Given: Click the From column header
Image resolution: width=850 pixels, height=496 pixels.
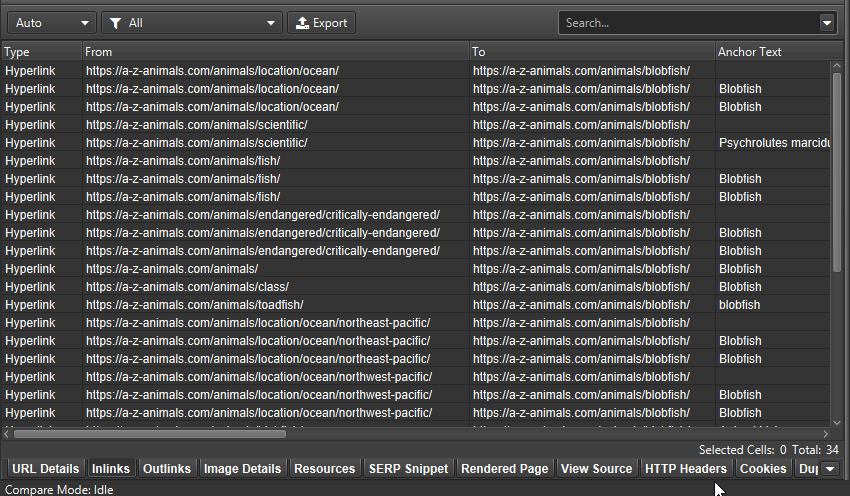Looking at the screenshot, I should click(x=275, y=51).
